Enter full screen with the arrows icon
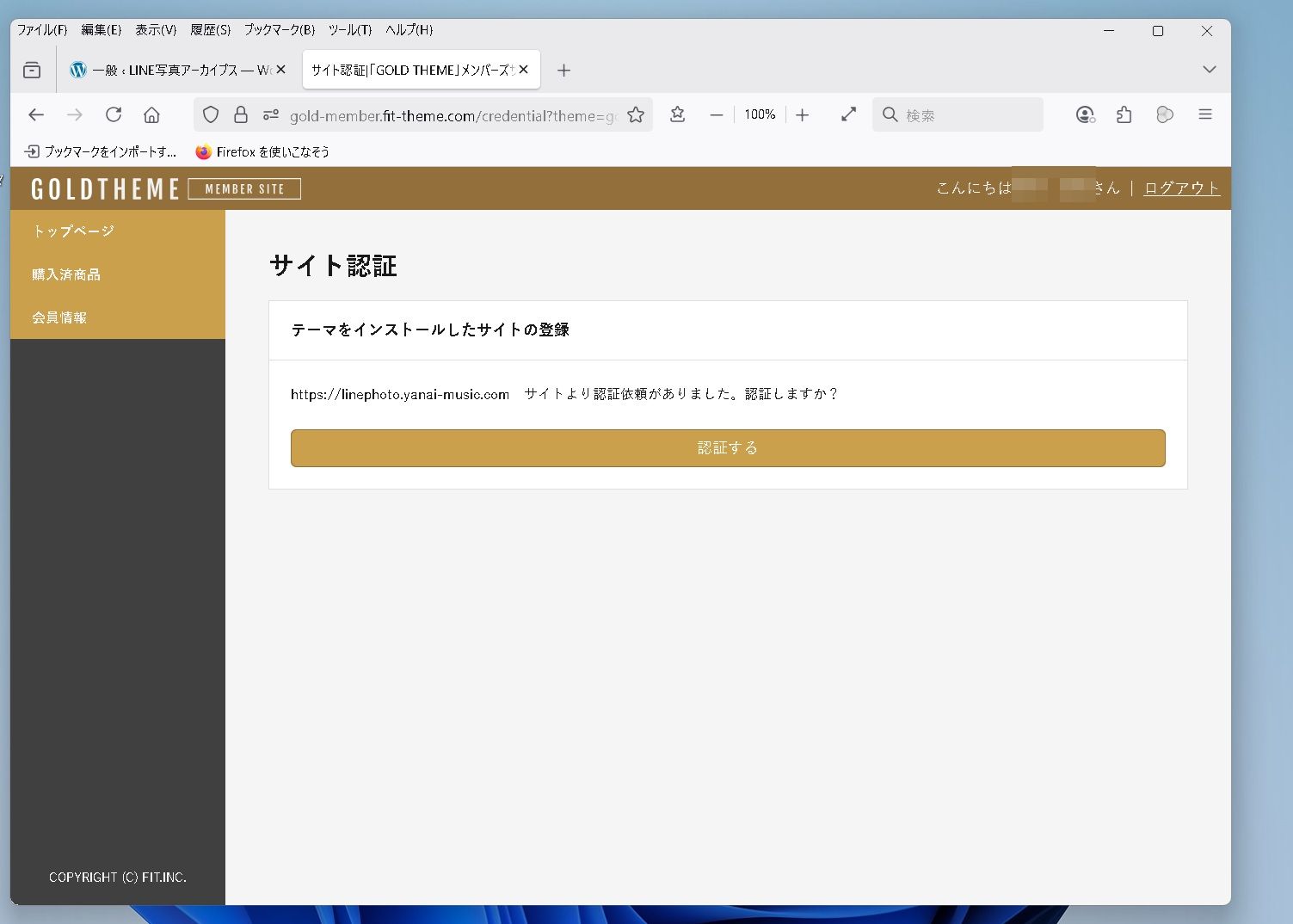 coord(848,114)
